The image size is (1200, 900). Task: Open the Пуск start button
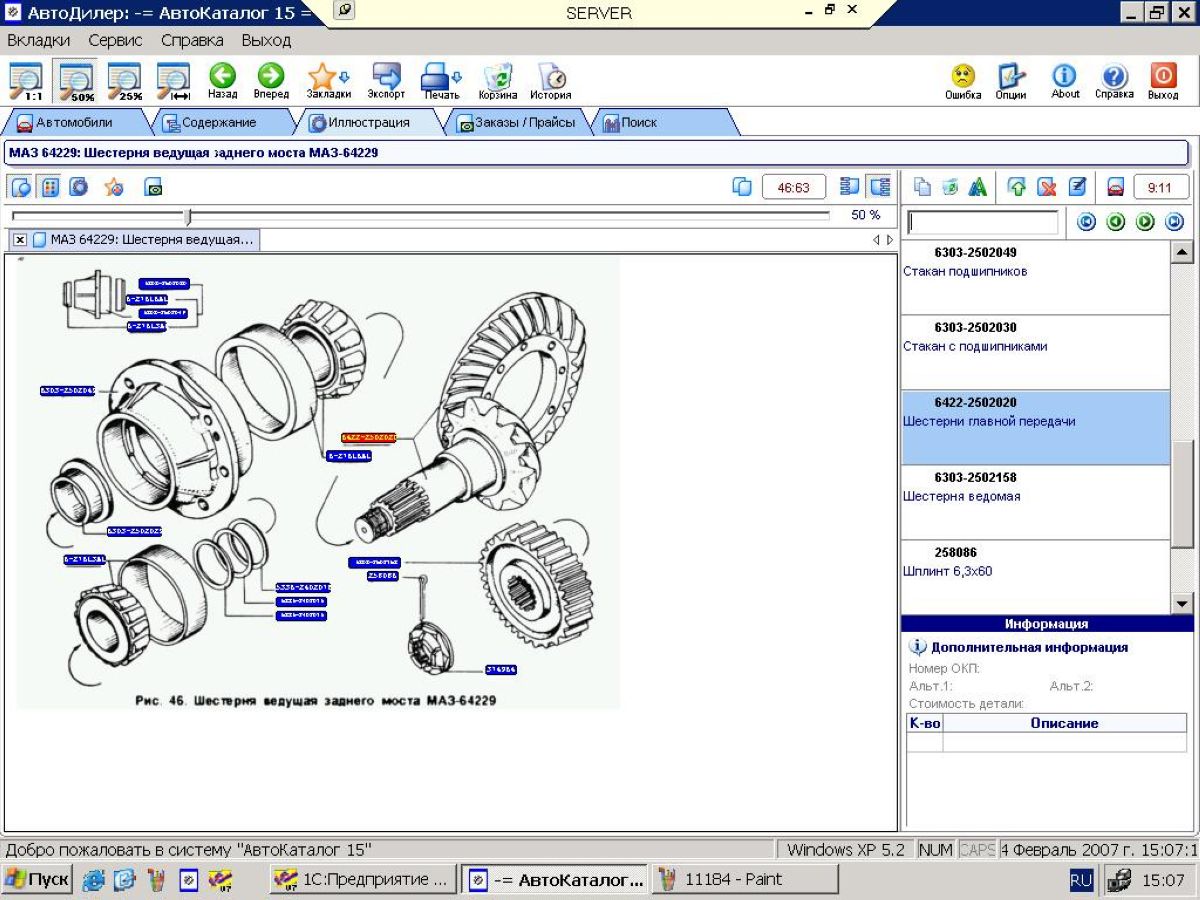coord(37,880)
